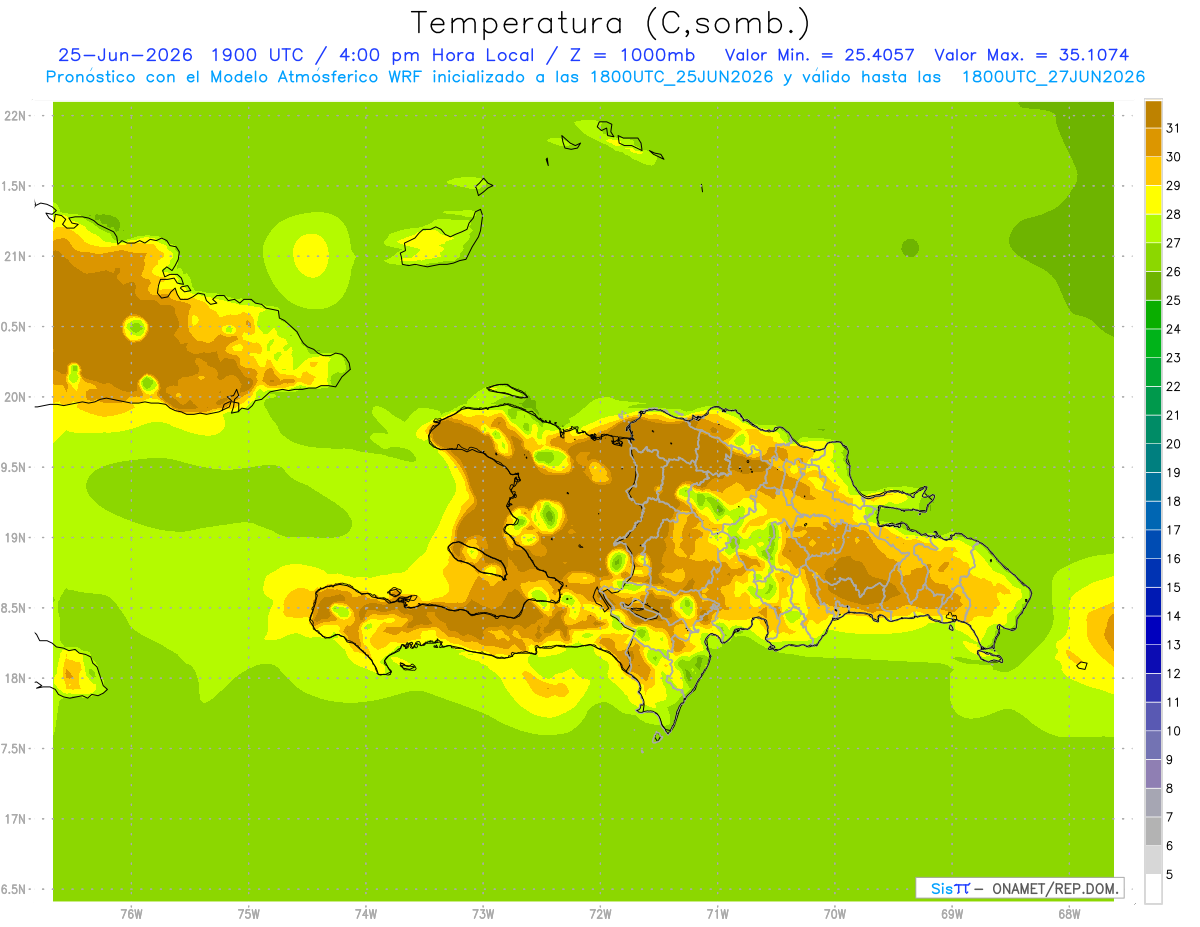The height and width of the screenshot is (927, 1200).
Task: Click the '72W' longitude label
Action: [x=600, y=914]
